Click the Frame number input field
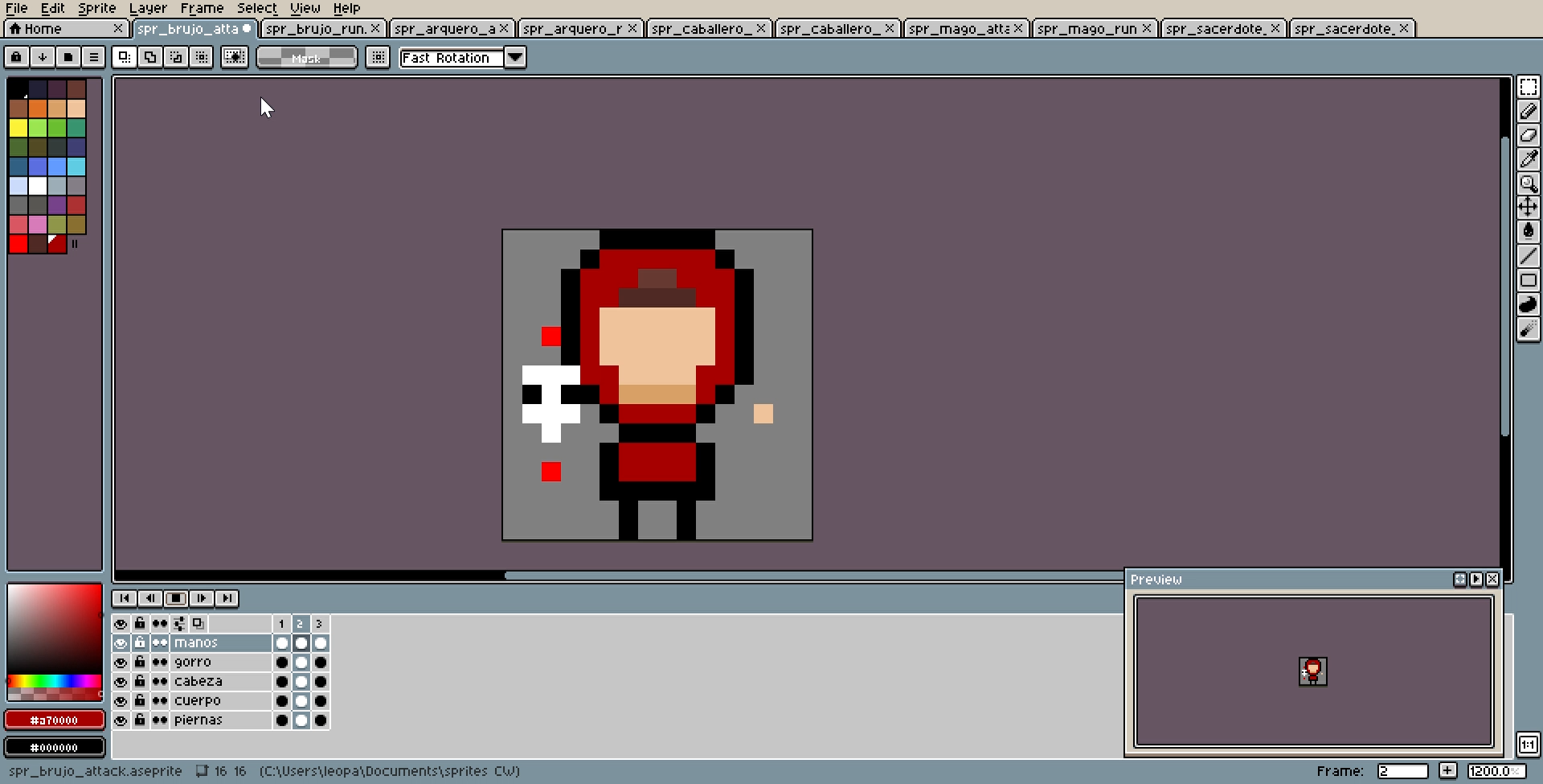The image size is (1543, 784). click(x=1402, y=771)
